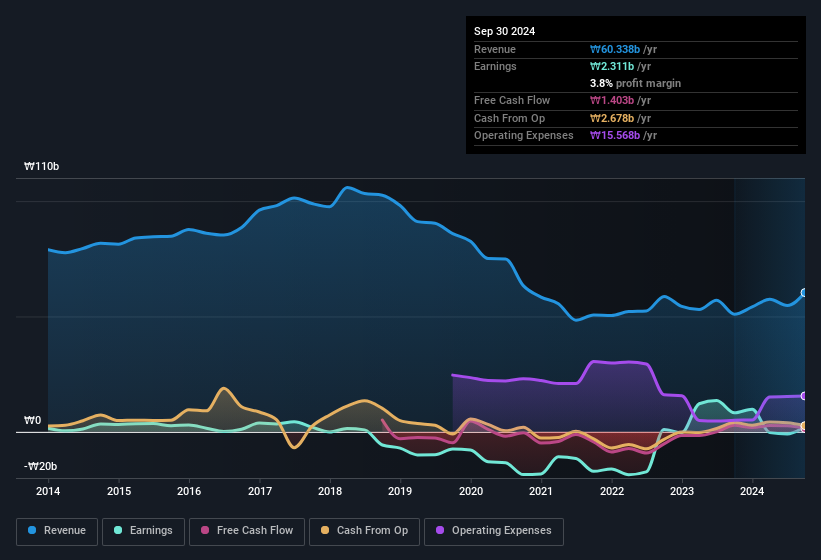
Task: Click the orange Cash From Op endpoint marker
Action: (x=804, y=426)
